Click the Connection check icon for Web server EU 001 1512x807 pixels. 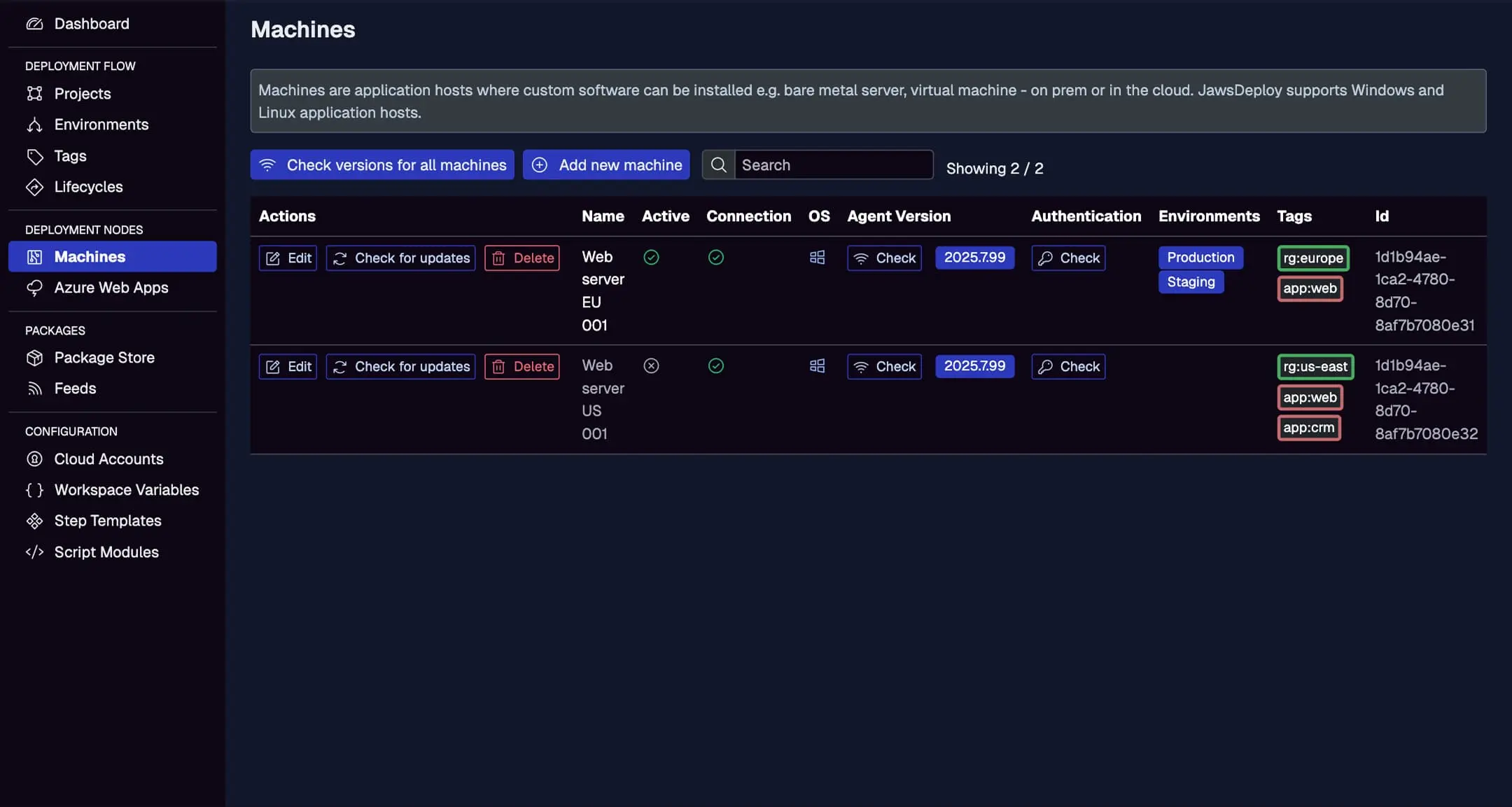point(715,258)
